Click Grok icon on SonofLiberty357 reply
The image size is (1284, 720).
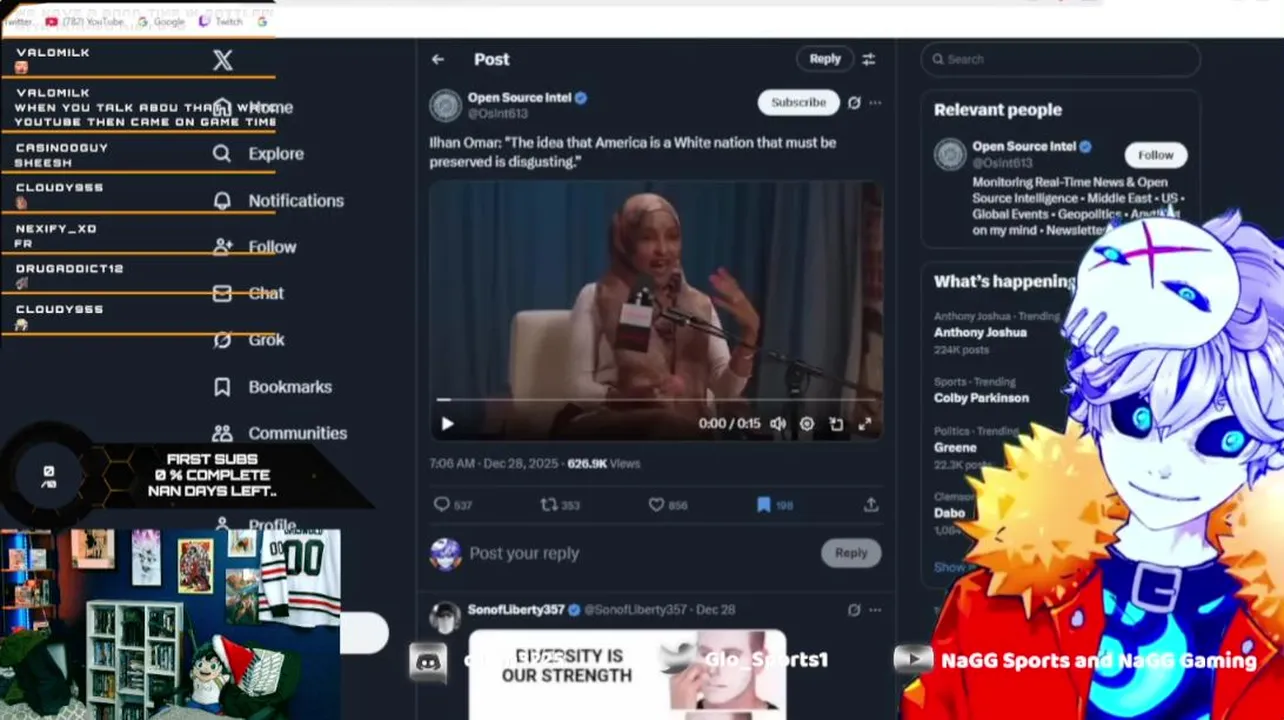(854, 609)
